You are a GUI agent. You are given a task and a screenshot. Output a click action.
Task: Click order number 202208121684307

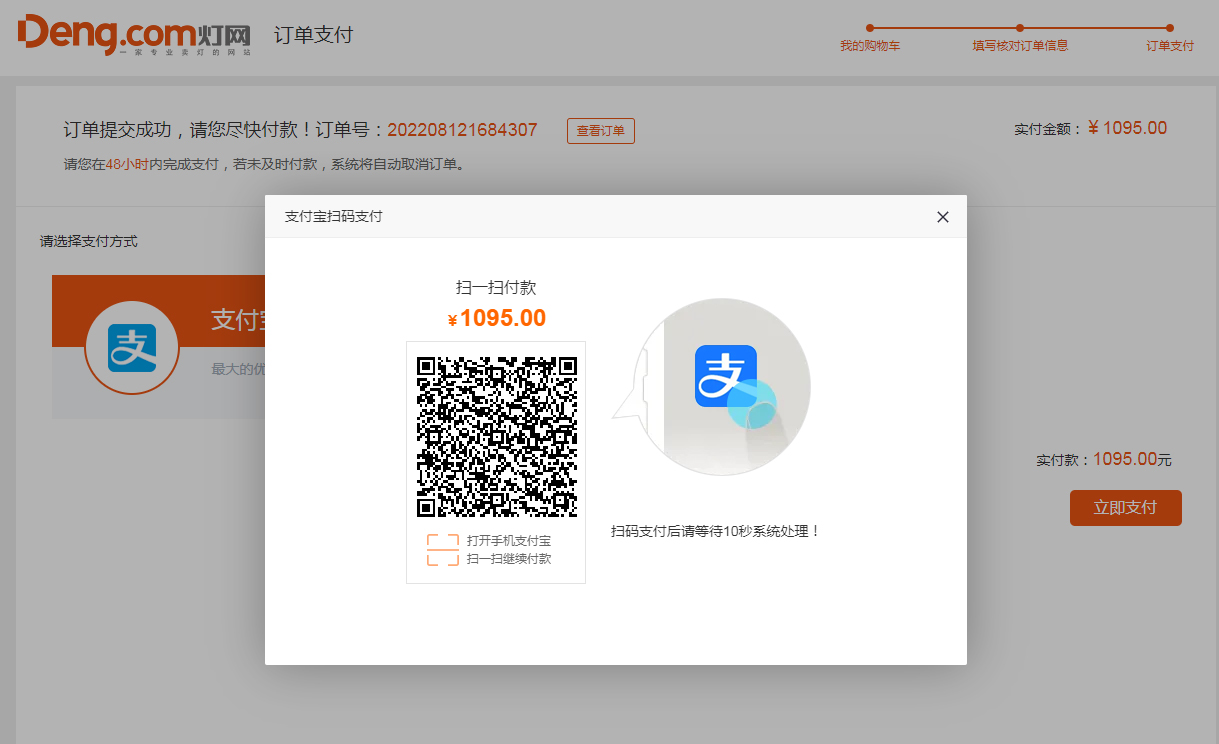click(x=462, y=130)
